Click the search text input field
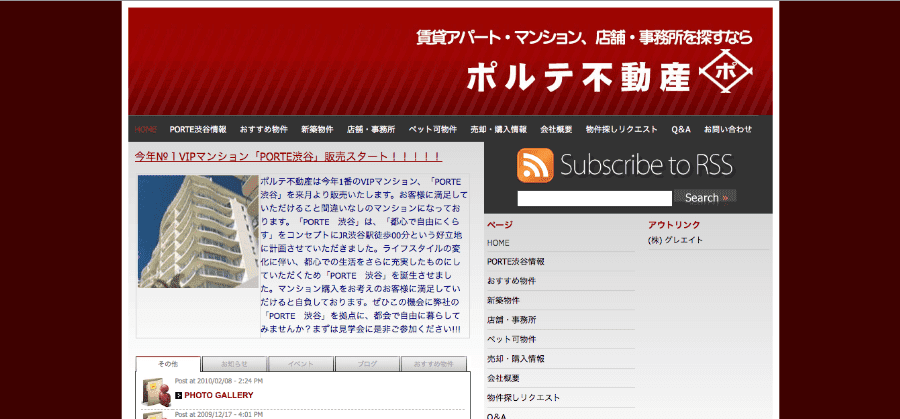 [594, 198]
